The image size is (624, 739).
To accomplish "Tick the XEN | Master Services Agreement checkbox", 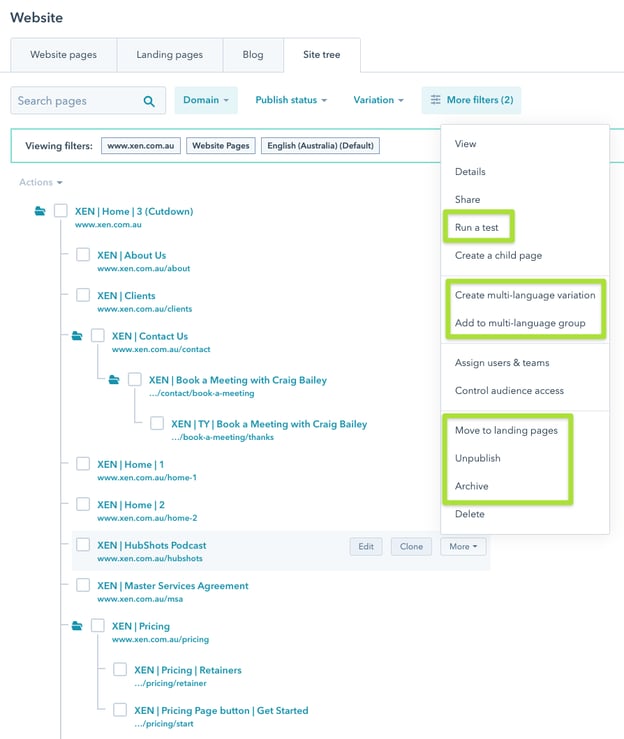I will [x=83, y=585].
